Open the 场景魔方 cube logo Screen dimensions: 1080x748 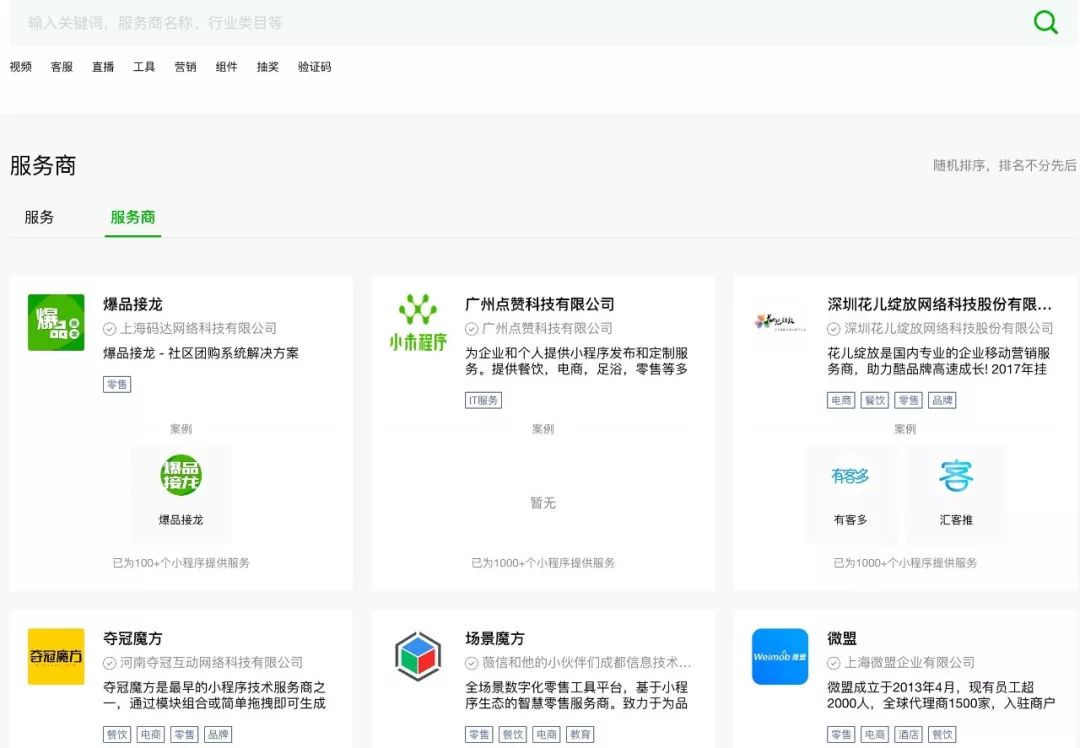(x=418, y=656)
